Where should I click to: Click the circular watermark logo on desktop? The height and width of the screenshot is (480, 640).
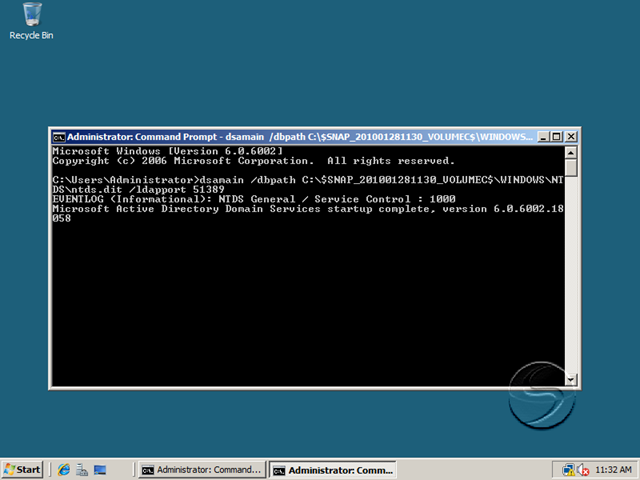pyautogui.click(x=542, y=395)
